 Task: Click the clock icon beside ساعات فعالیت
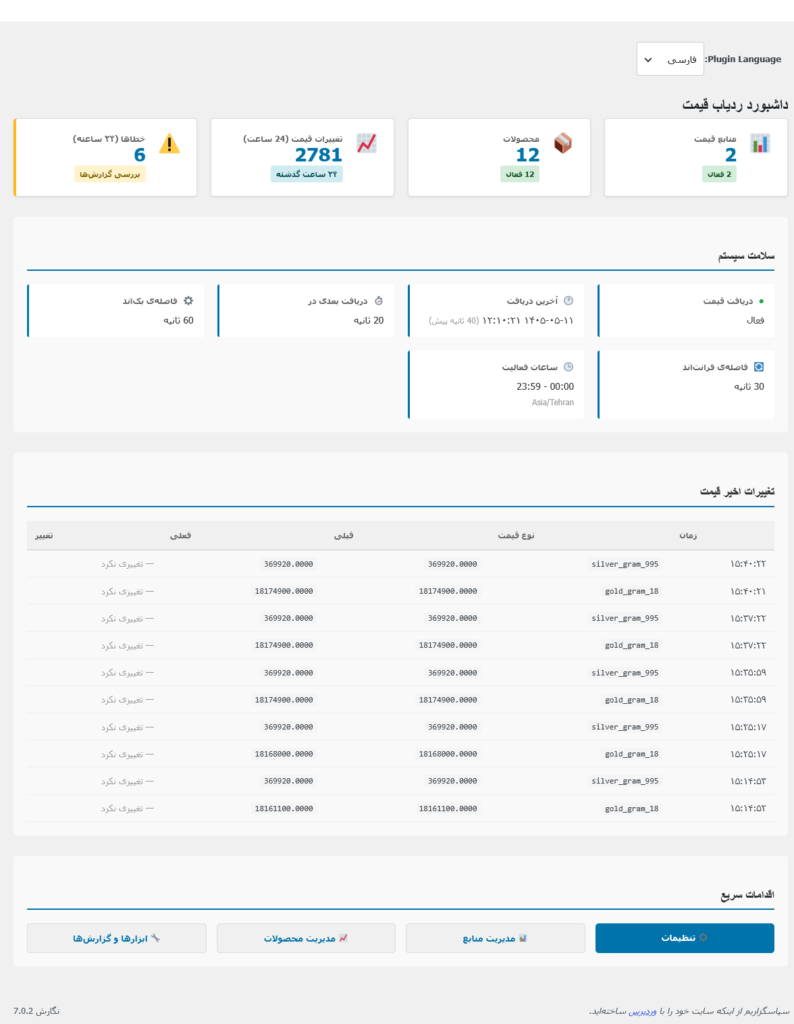pos(568,367)
